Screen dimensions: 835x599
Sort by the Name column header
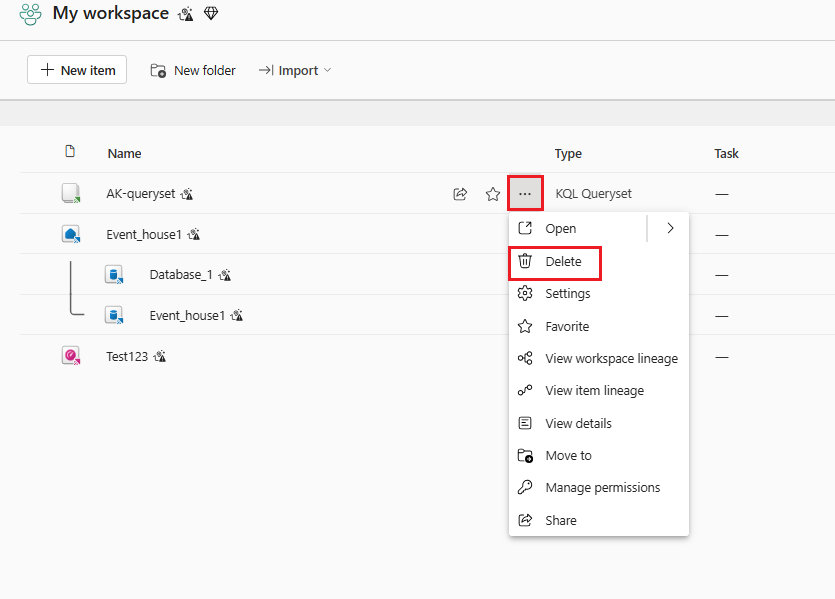tap(124, 153)
